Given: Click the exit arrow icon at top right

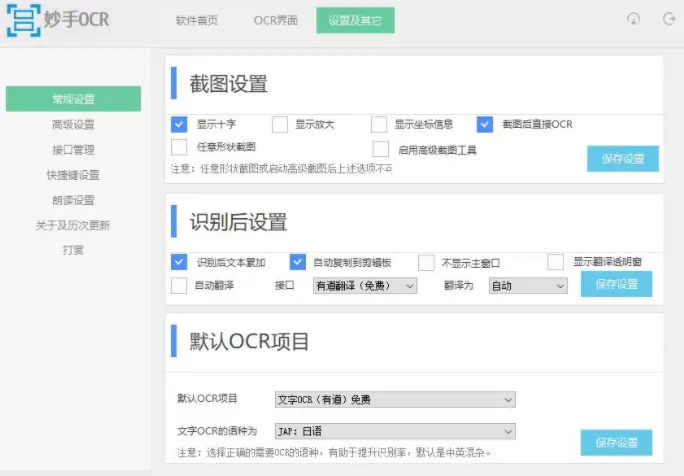Looking at the screenshot, I should pyautogui.click(x=669, y=19).
